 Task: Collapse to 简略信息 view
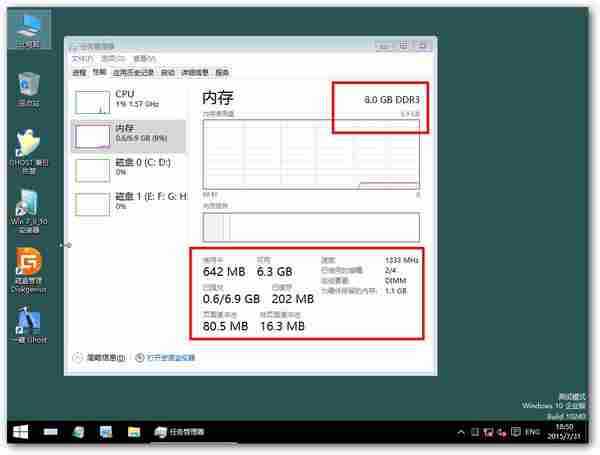tap(99, 357)
